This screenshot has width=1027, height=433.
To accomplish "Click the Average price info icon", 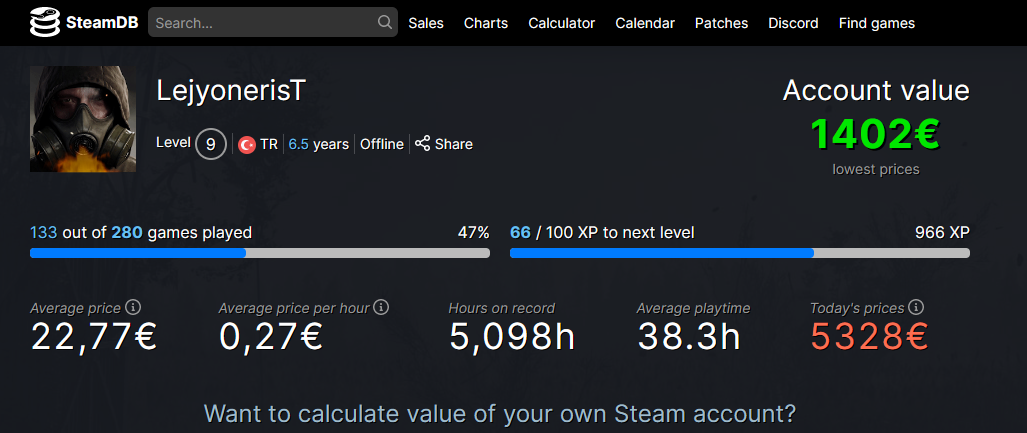I will coord(133,308).
